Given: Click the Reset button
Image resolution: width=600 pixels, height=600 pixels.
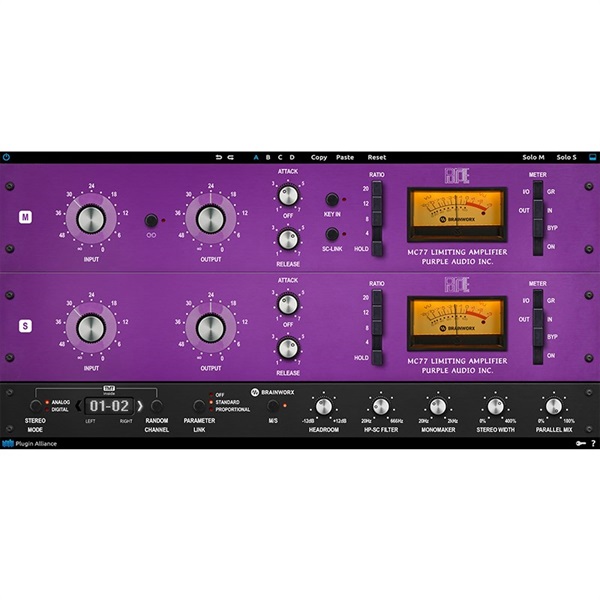Looking at the screenshot, I should (x=377, y=157).
